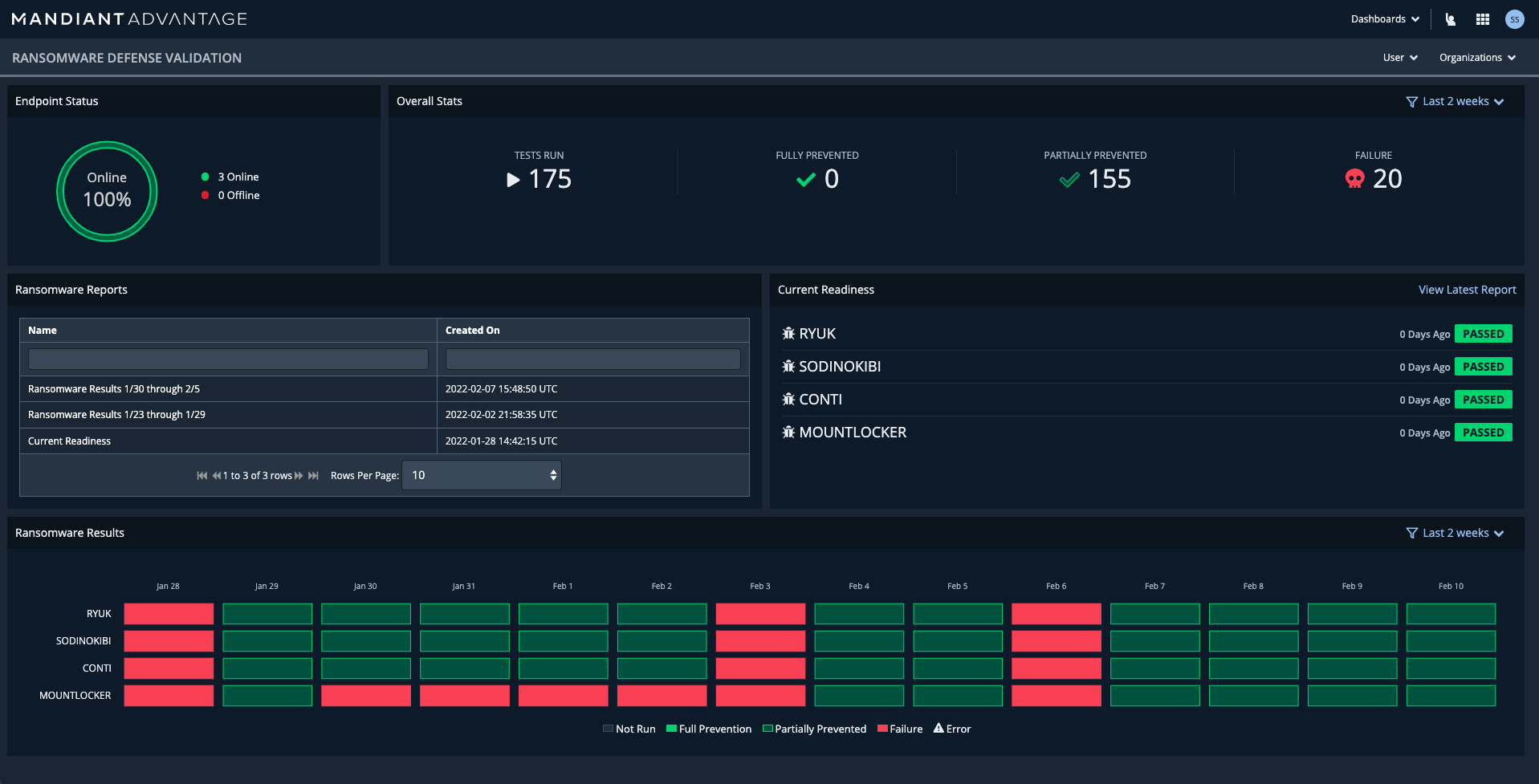
Task: Open report Ransomware Results 1/23 through 1/29
Action: point(116,415)
